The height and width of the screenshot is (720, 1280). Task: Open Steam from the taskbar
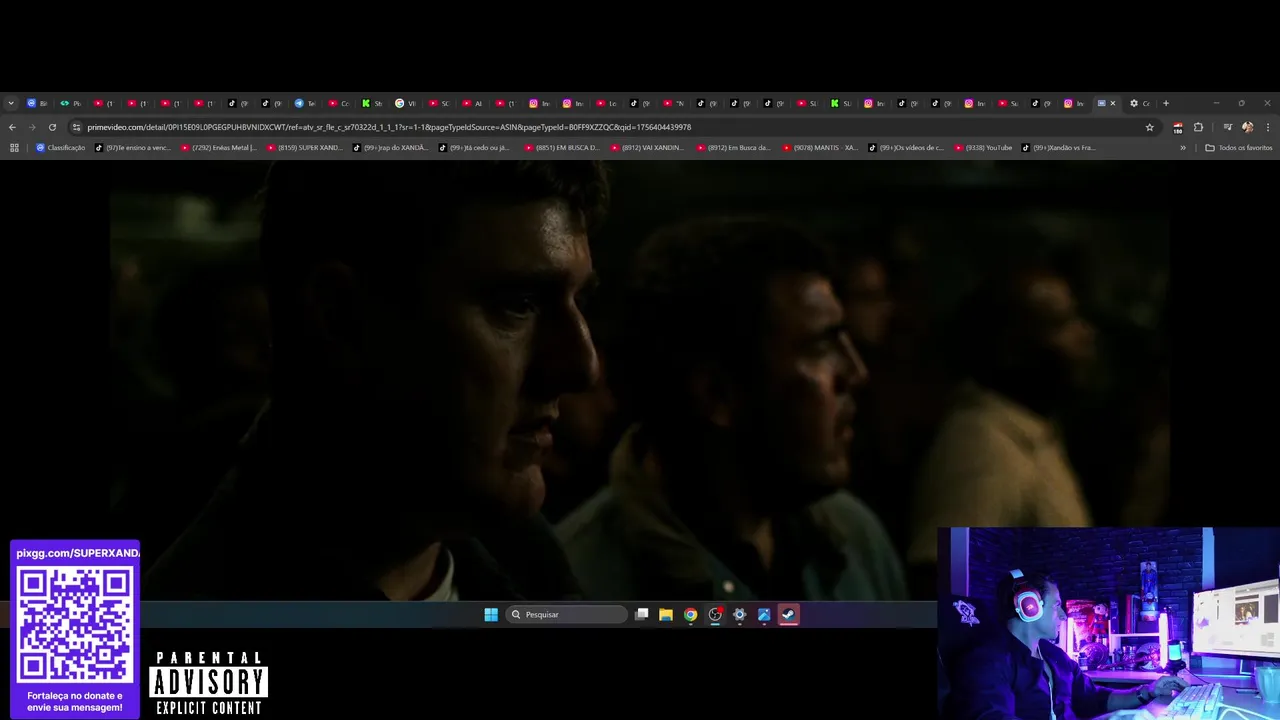pos(788,615)
